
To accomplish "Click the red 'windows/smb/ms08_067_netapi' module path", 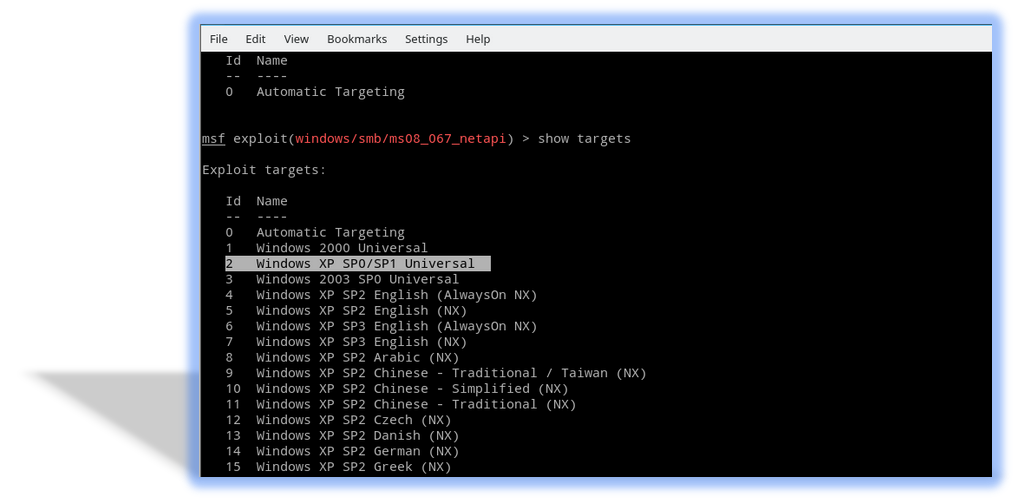I will click(400, 139).
